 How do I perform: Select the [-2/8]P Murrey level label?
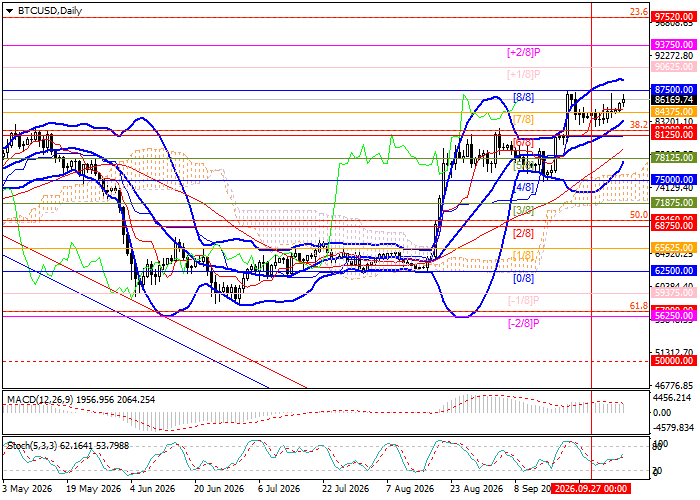pyautogui.click(x=524, y=323)
